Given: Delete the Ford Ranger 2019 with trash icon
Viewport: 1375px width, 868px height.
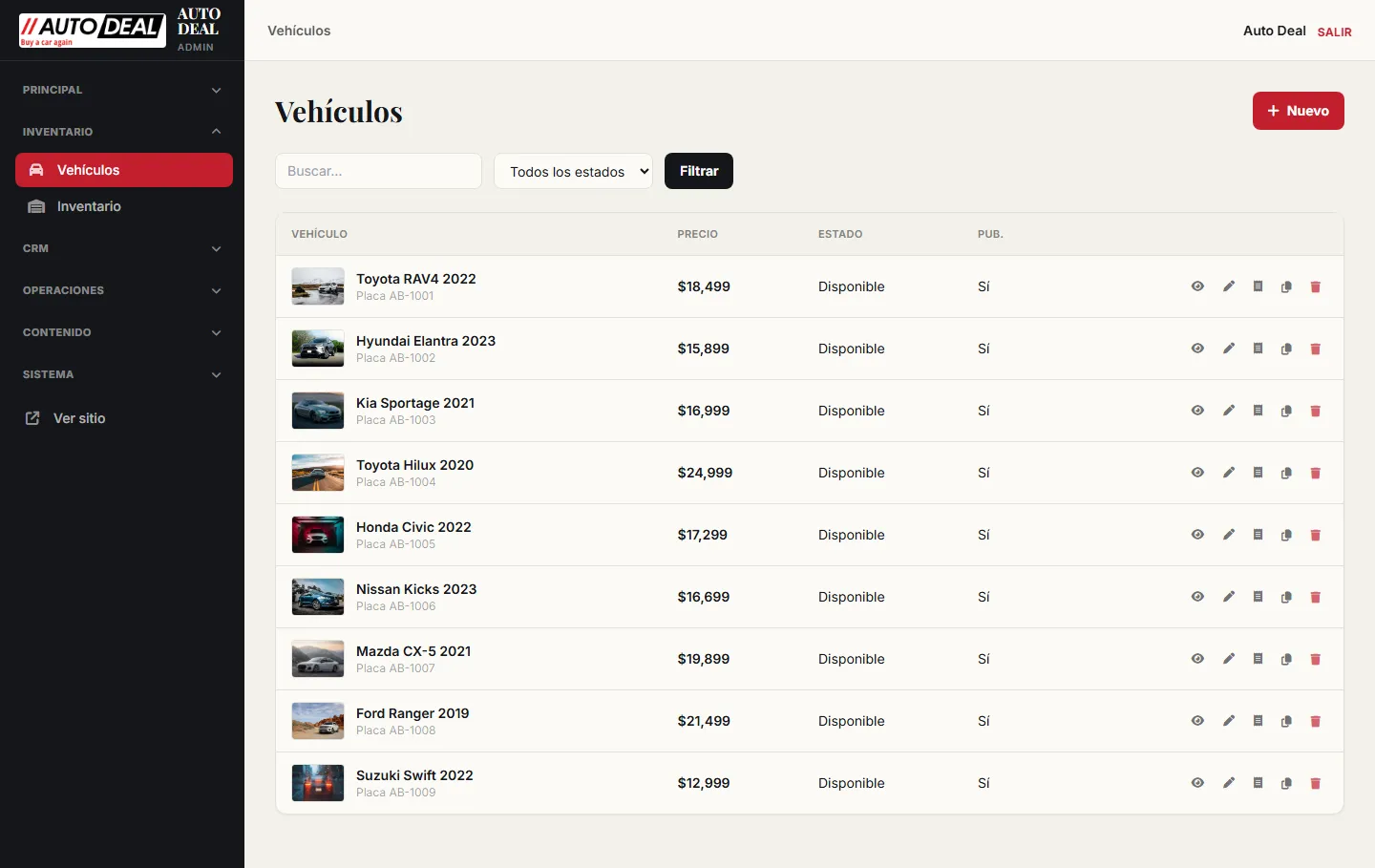Looking at the screenshot, I should point(1315,721).
